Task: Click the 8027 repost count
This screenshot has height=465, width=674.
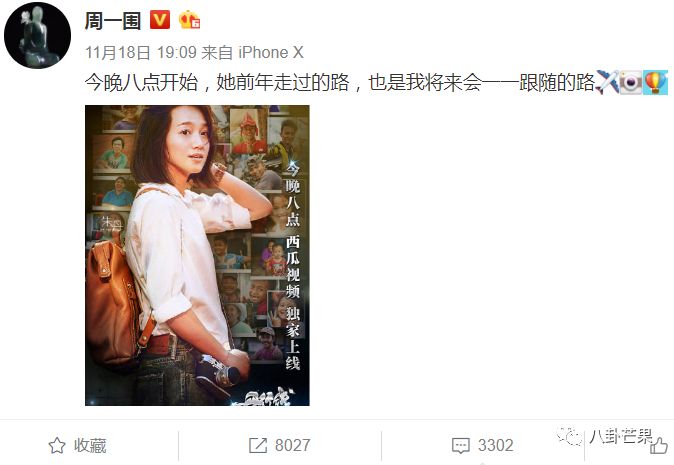Action: [x=292, y=446]
